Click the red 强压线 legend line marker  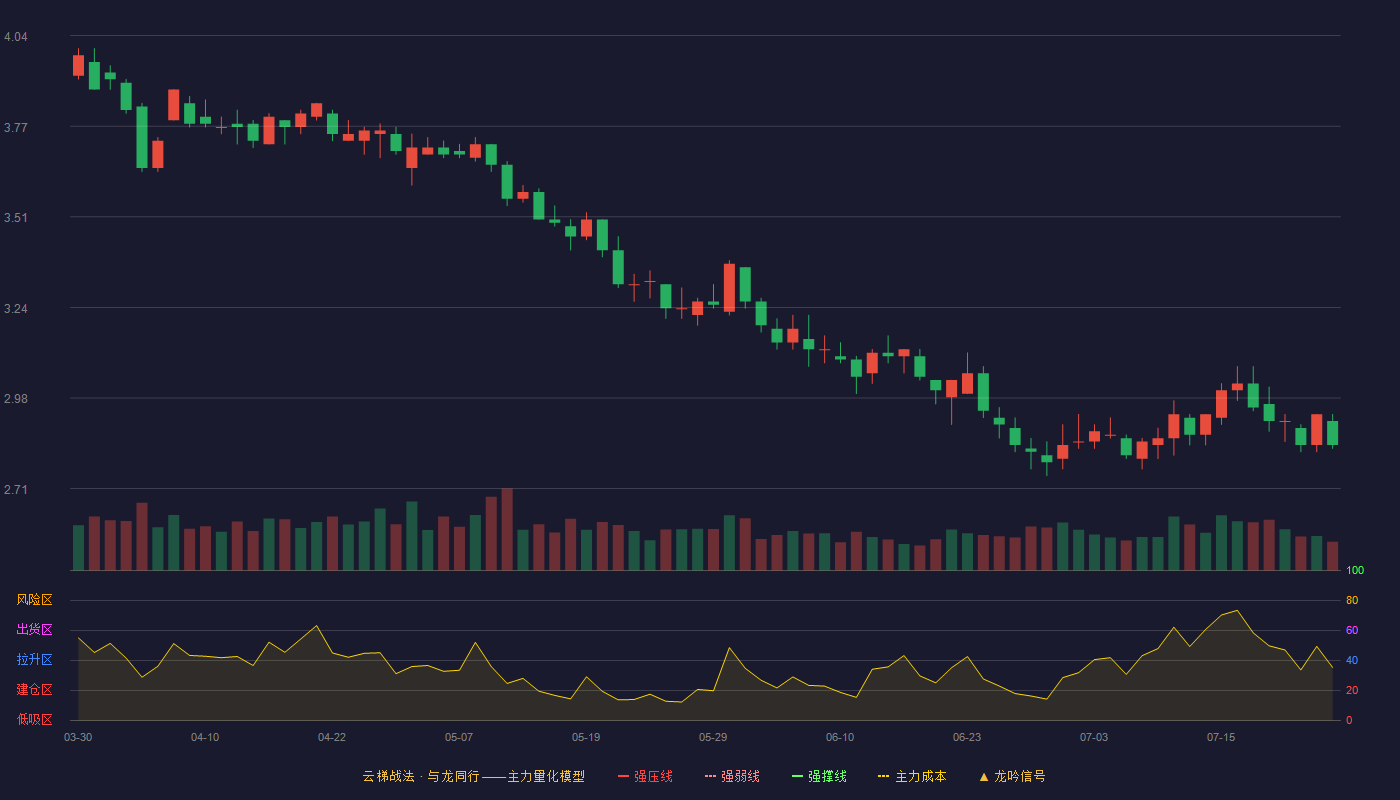[624, 776]
